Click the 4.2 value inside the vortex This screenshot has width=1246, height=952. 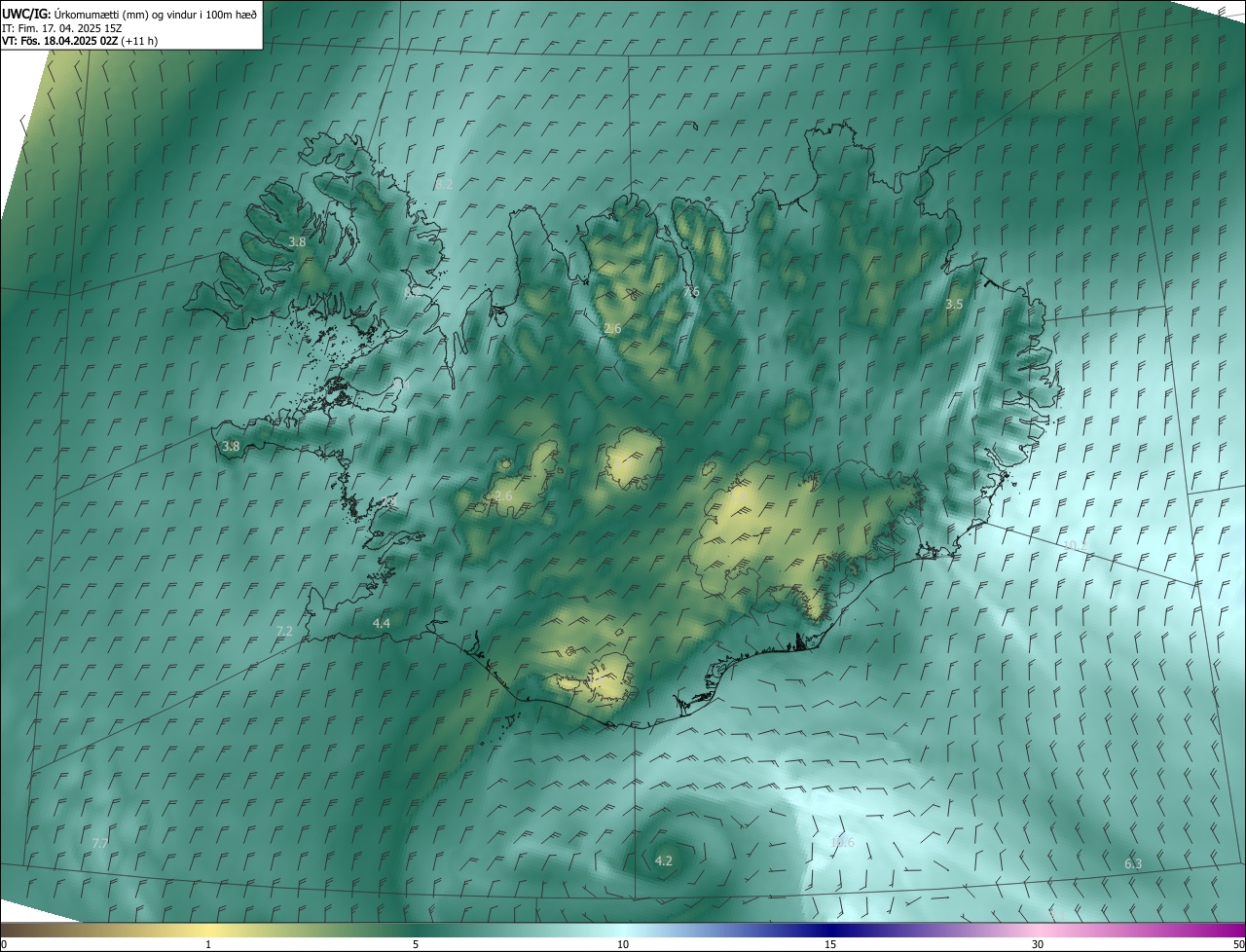(664, 860)
